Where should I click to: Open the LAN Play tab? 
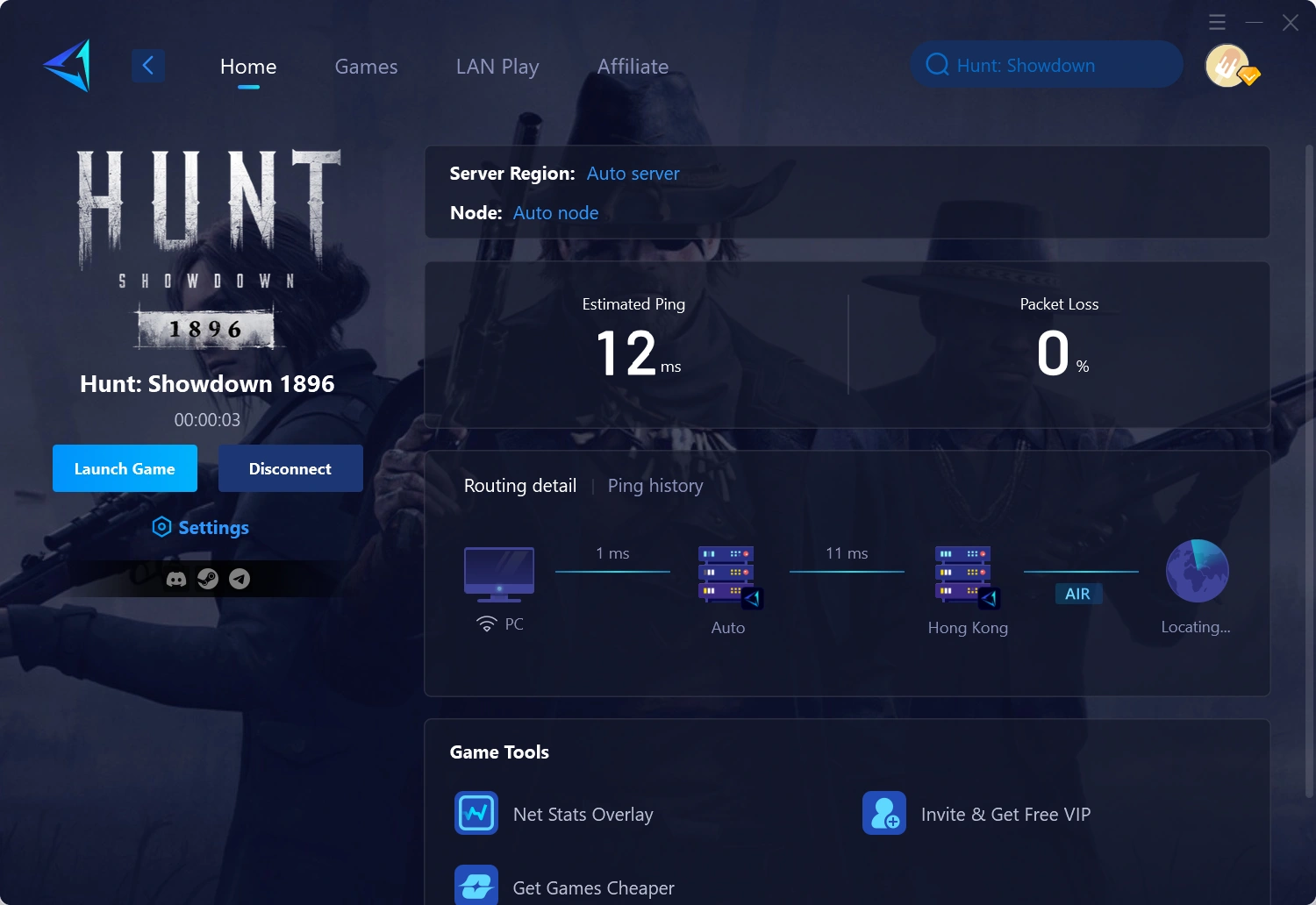[497, 67]
